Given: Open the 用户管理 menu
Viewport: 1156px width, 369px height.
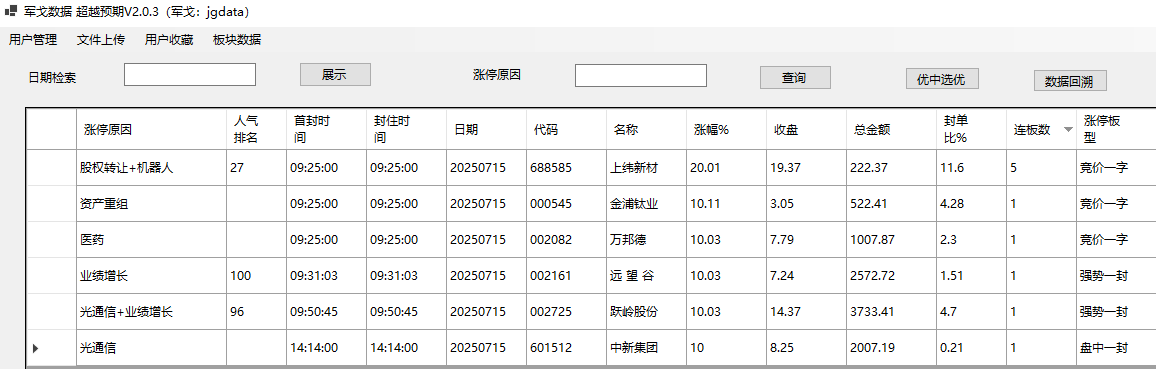Looking at the screenshot, I should tap(32, 41).
